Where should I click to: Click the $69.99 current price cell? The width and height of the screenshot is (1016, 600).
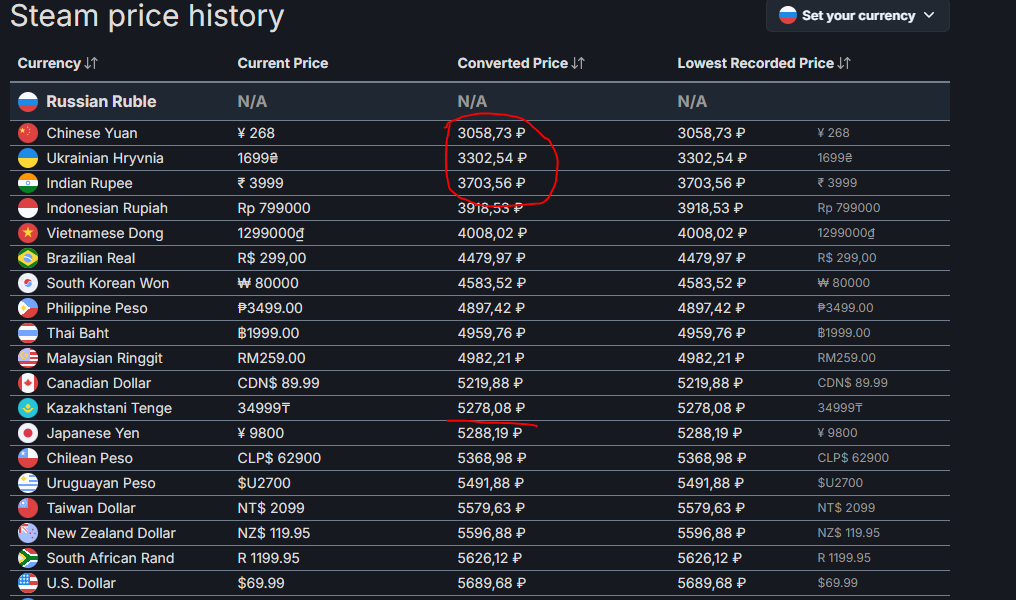click(261, 583)
